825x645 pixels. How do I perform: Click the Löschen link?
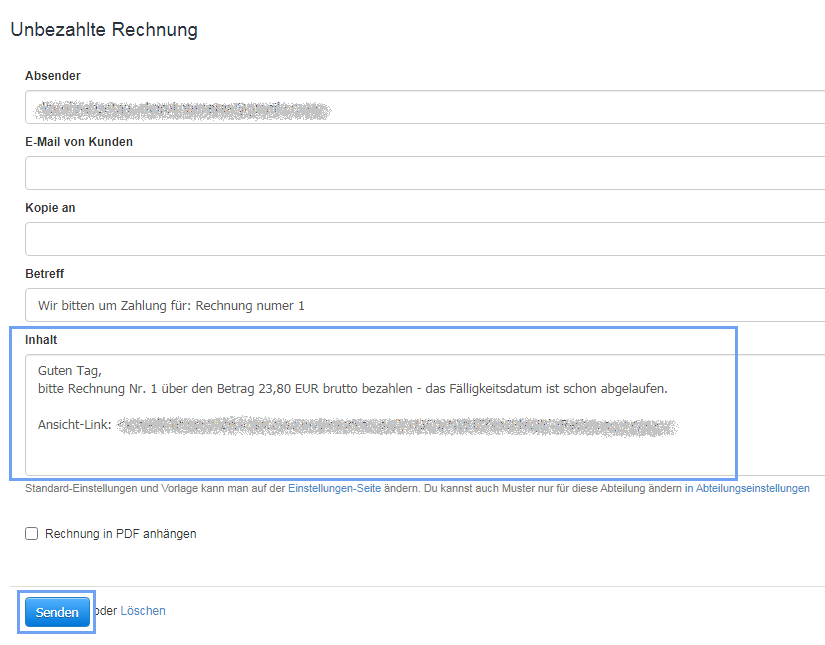click(143, 610)
